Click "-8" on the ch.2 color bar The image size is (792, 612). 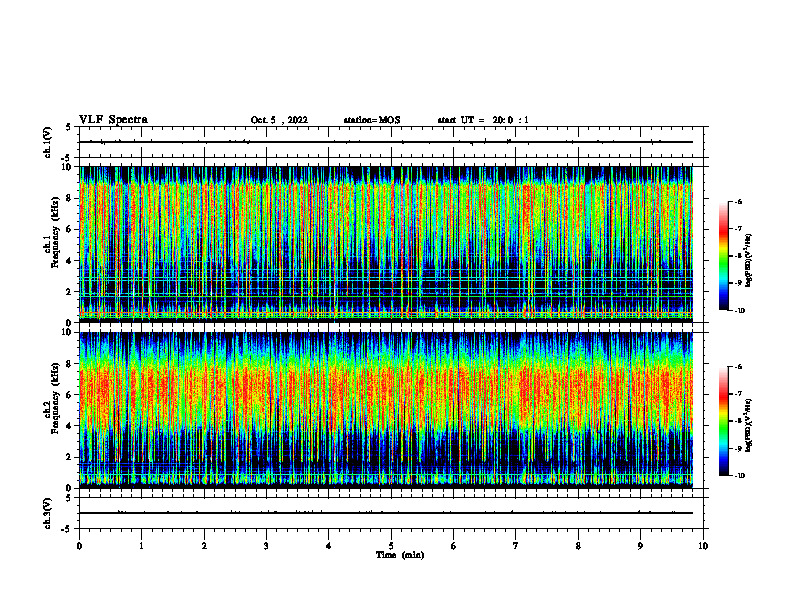[x=738, y=421]
